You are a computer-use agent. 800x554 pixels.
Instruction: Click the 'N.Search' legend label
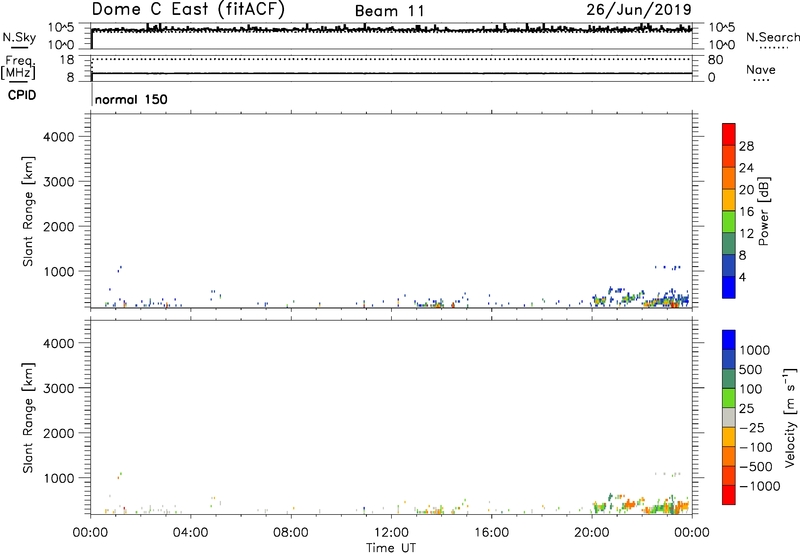(x=772, y=37)
